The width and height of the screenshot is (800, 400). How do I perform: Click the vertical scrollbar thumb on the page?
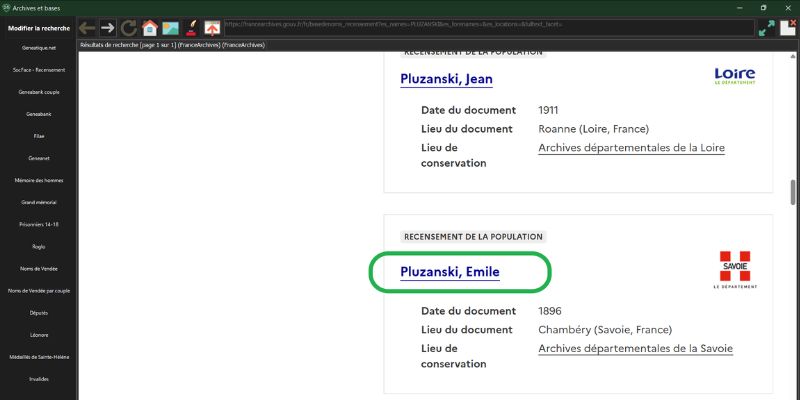[793, 190]
